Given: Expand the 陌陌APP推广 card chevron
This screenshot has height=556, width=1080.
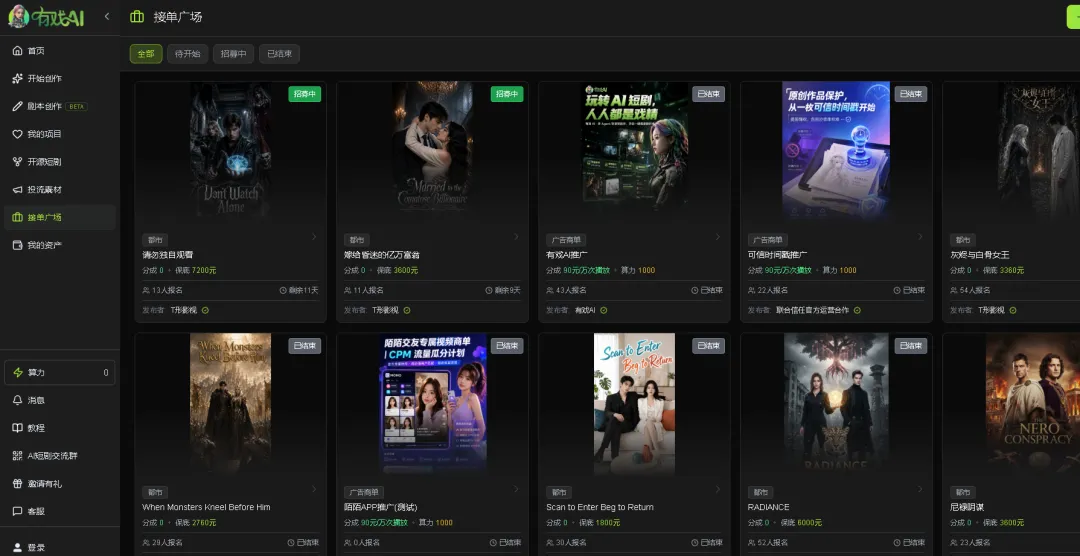Looking at the screenshot, I should (x=516, y=489).
